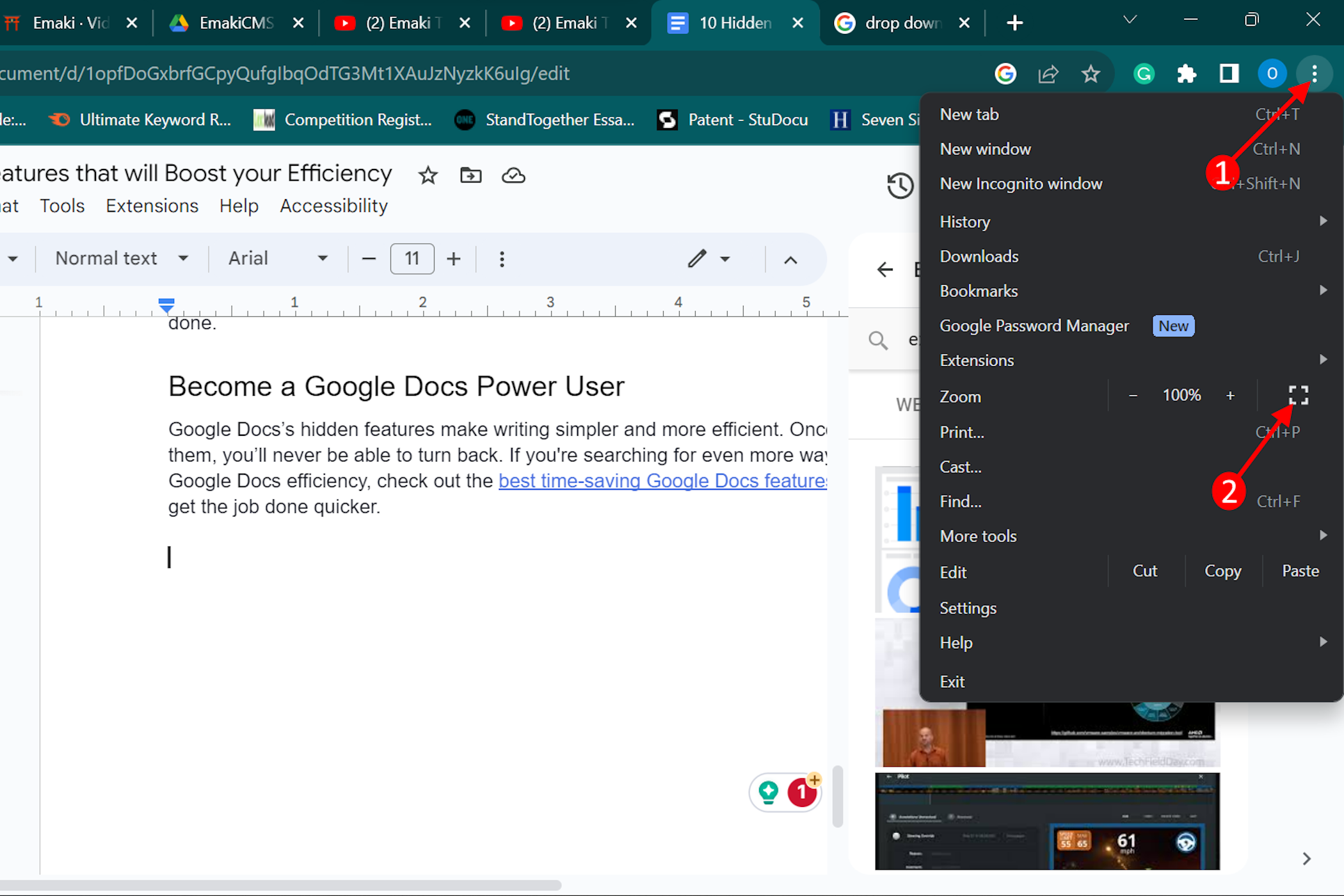Click the font size input field
The width and height of the screenshot is (1344, 896).
(412, 259)
